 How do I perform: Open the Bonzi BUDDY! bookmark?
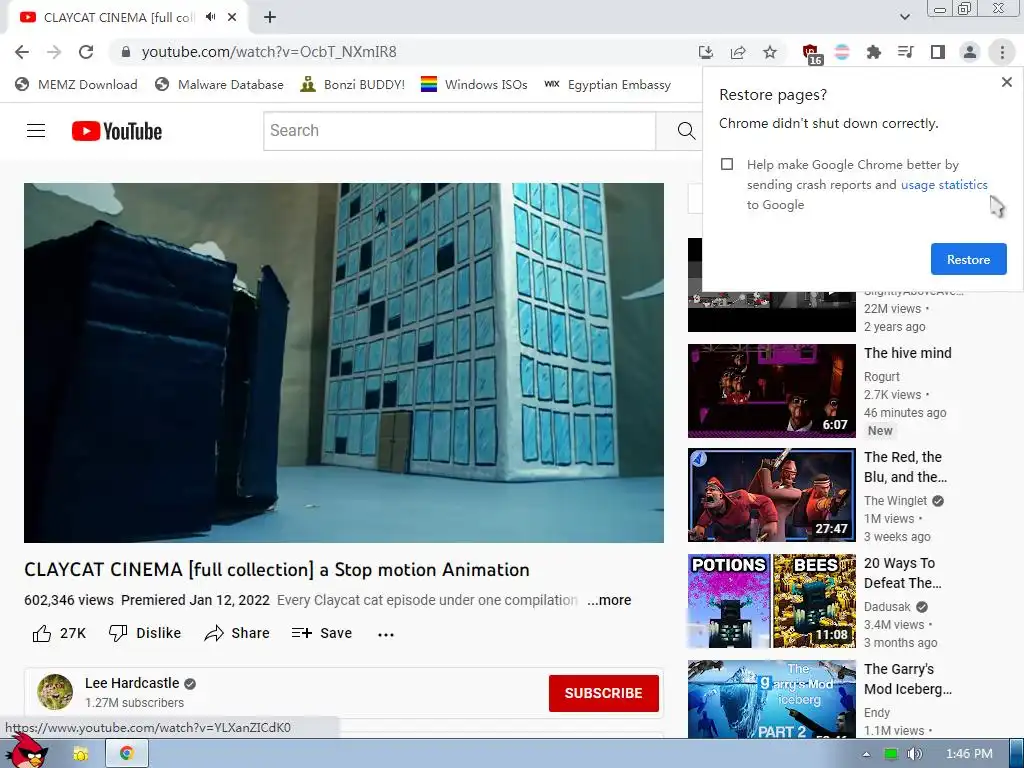click(353, 85)
